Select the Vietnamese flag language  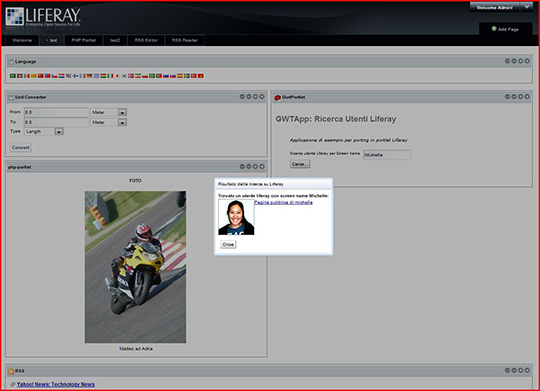click(200, 76)
